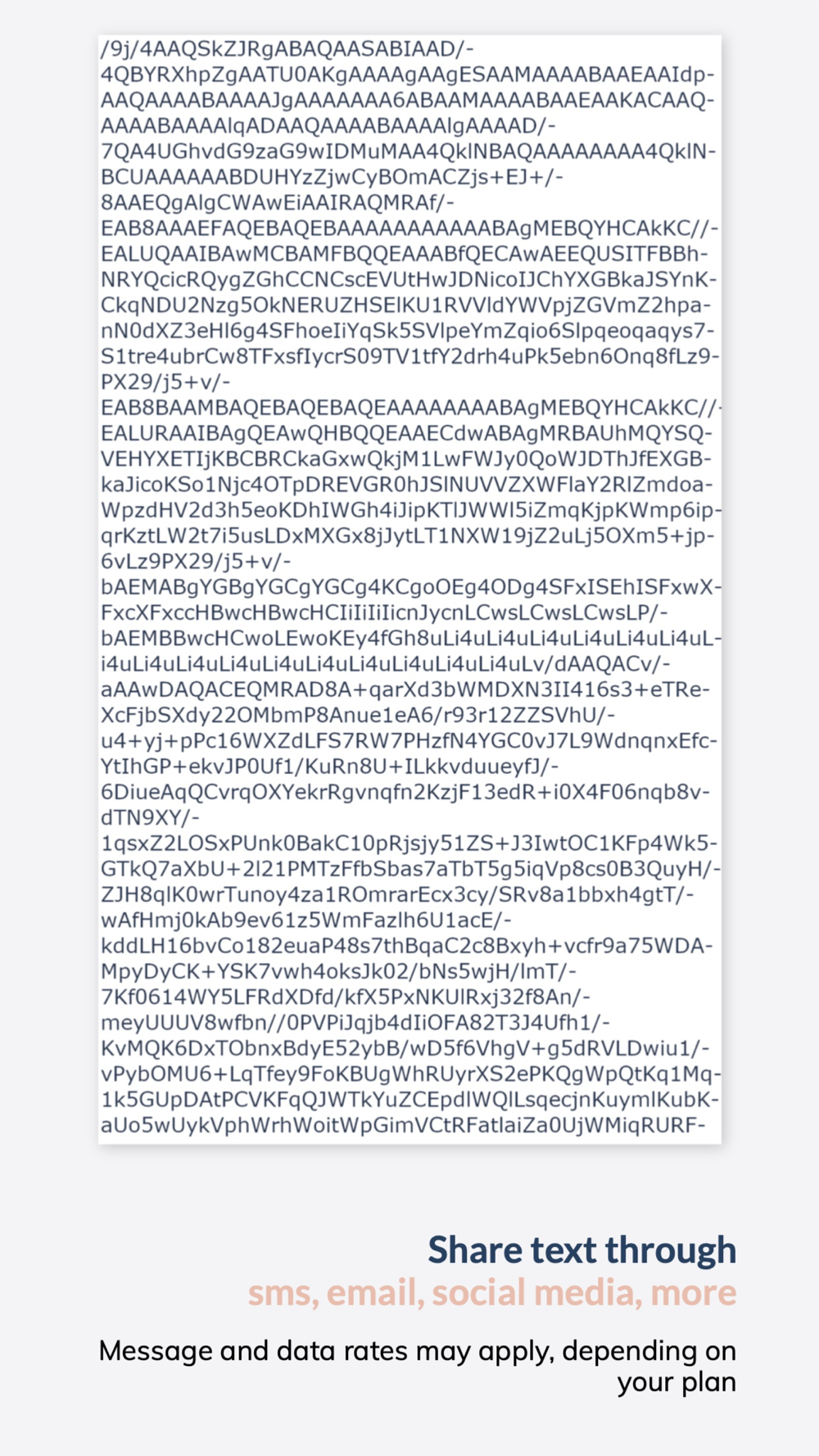Viewport: 819px width, 1456px height.
Task: Click the line starting with "wAfHmj0kAb9ev61z5"
Action: coord(305,920)
